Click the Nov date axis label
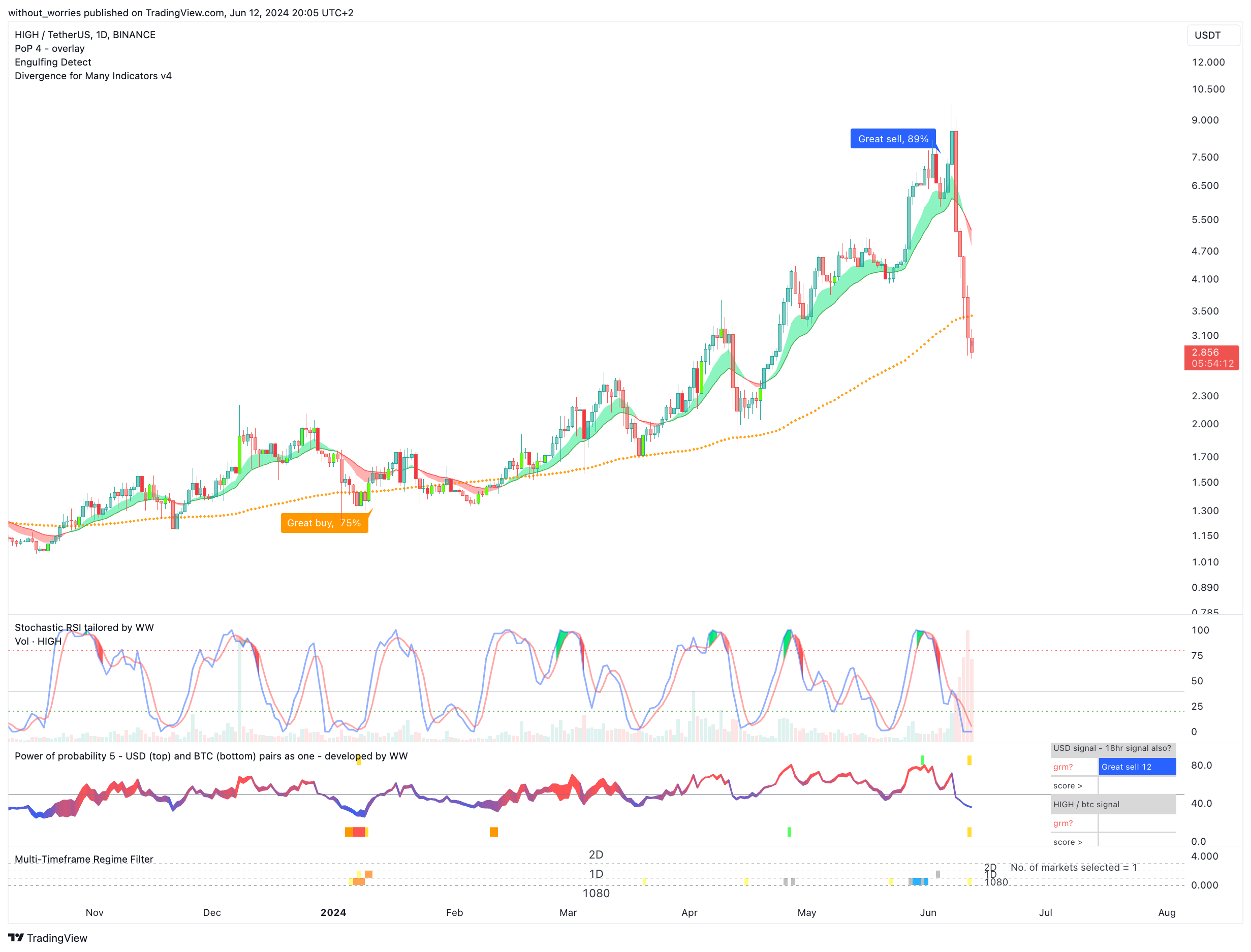 click(x=95, y=912)
